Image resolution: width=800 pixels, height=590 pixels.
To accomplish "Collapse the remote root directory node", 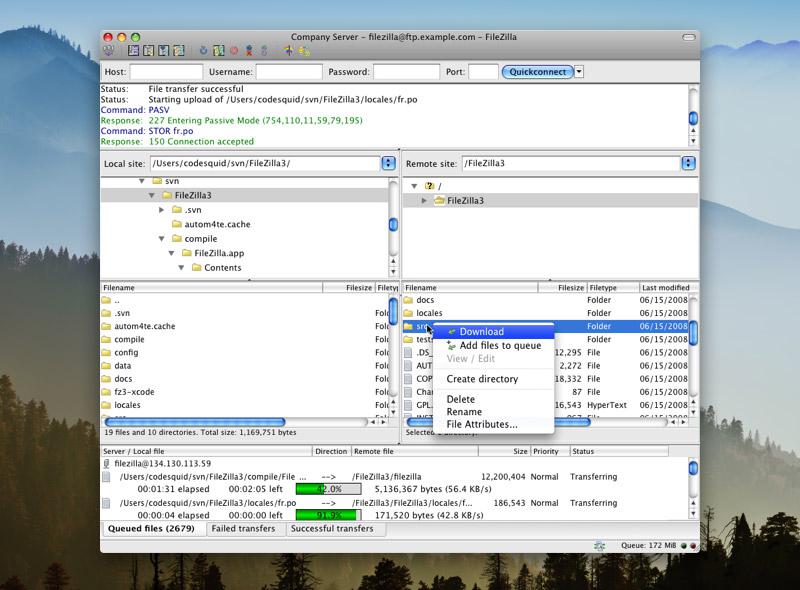I will click(414, 186).
